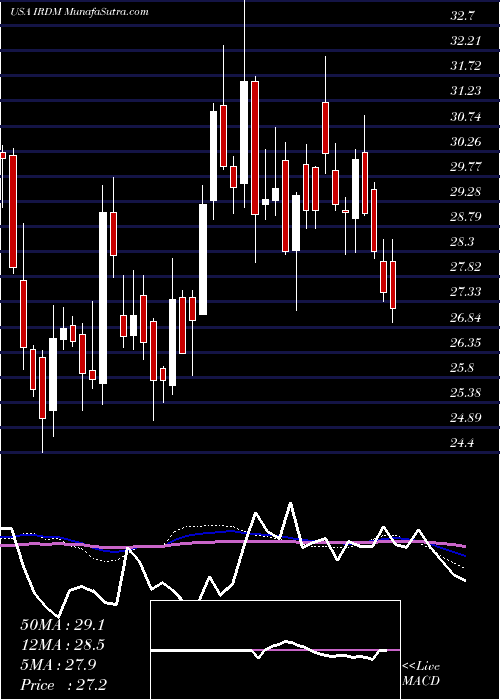Click the 32.7 price axis label
The image size is (500, 700).
click(x=463, y=16)
